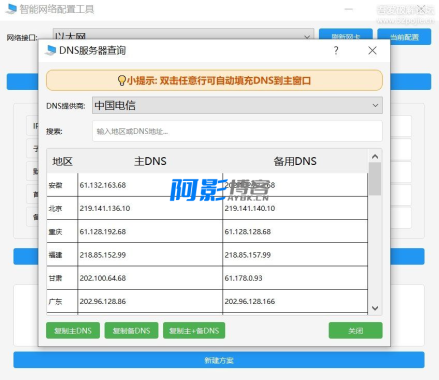Image resolution: width=439 pixels, height=380 pixels.
Task: Open 网络接口 dropdown in main window
Action: (x=183, y=34)
